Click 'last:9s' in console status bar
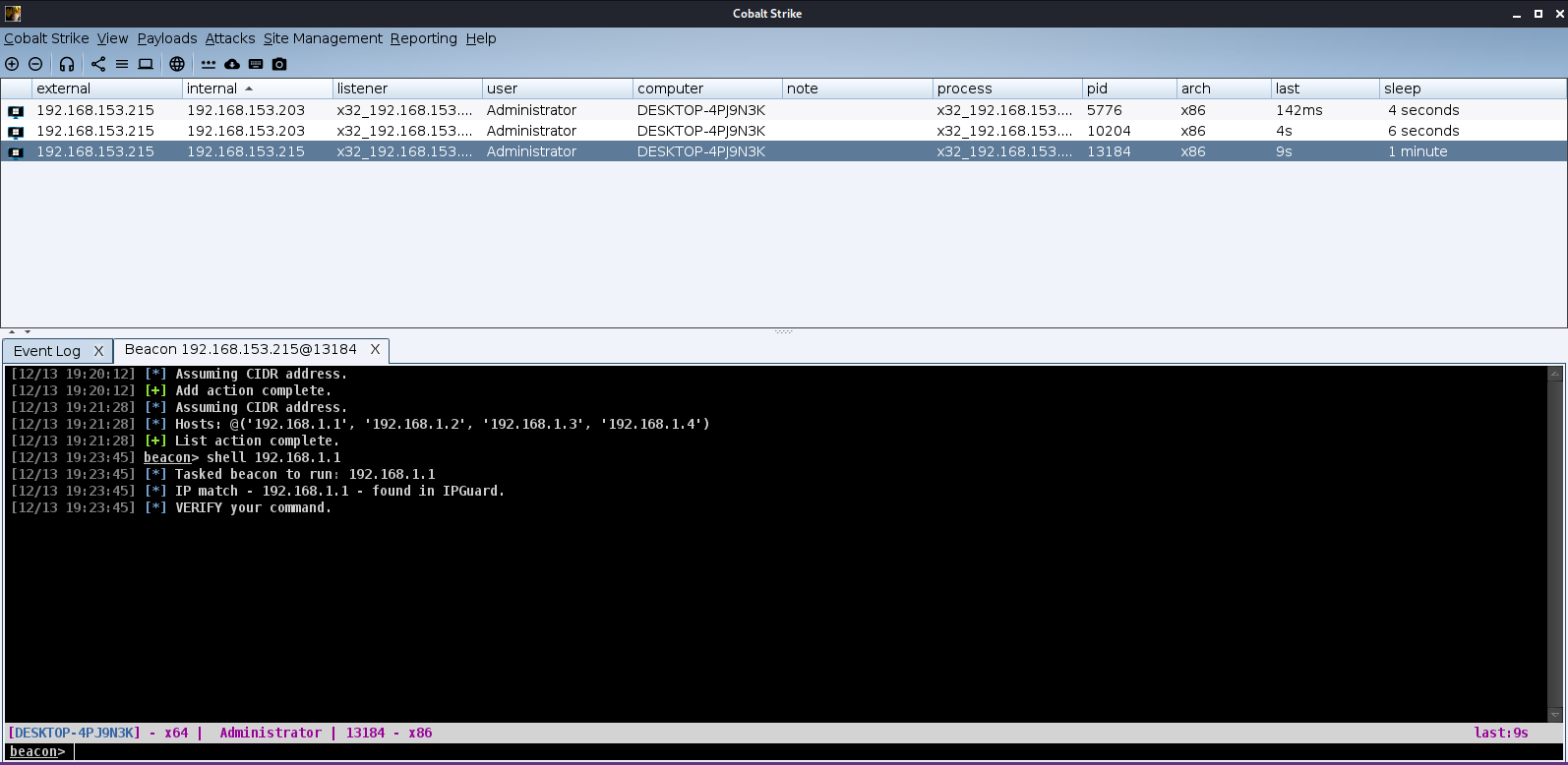1568x765 pixels. (1501, 733)
